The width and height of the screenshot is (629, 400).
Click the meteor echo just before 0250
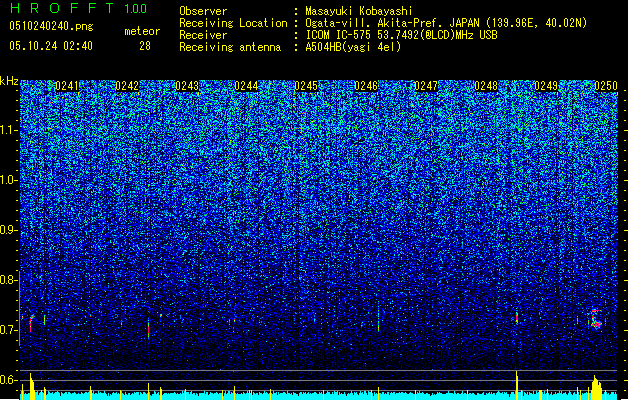(596, 319)
